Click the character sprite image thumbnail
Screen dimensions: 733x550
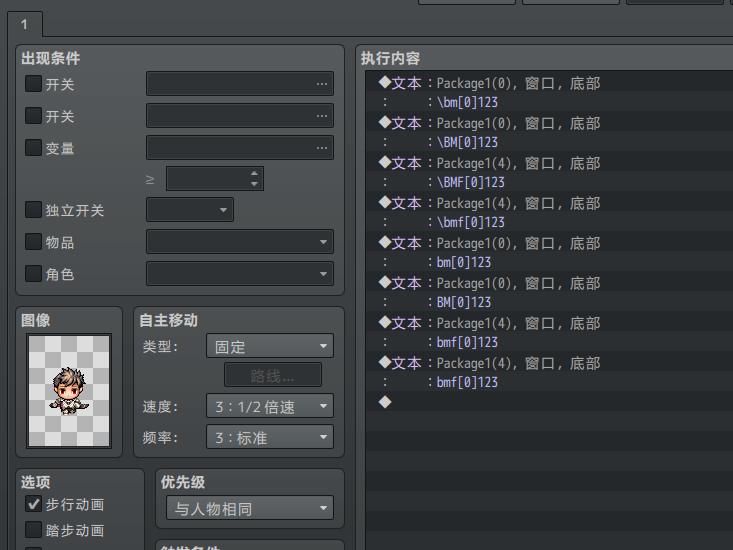(x=69, y=391)
